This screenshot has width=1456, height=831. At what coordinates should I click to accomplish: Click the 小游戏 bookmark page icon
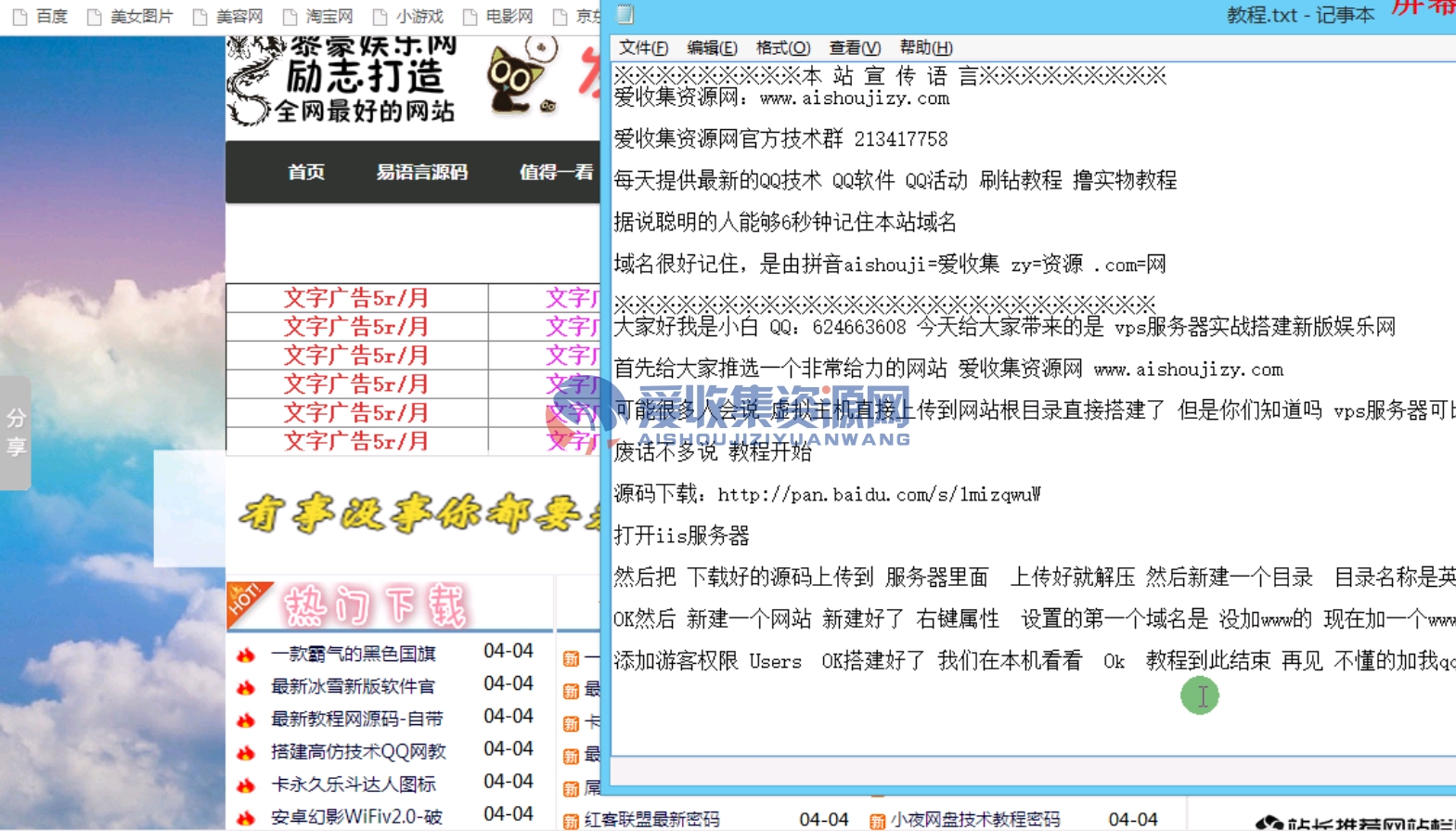coord(380,17)
